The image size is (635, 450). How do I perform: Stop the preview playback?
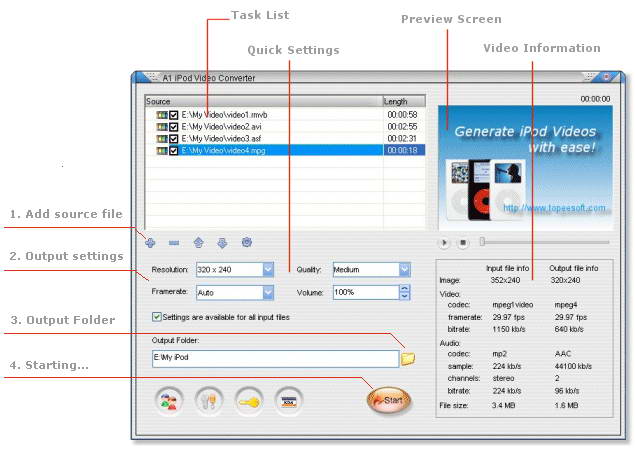pyautogui.click(x=462, y=243)
